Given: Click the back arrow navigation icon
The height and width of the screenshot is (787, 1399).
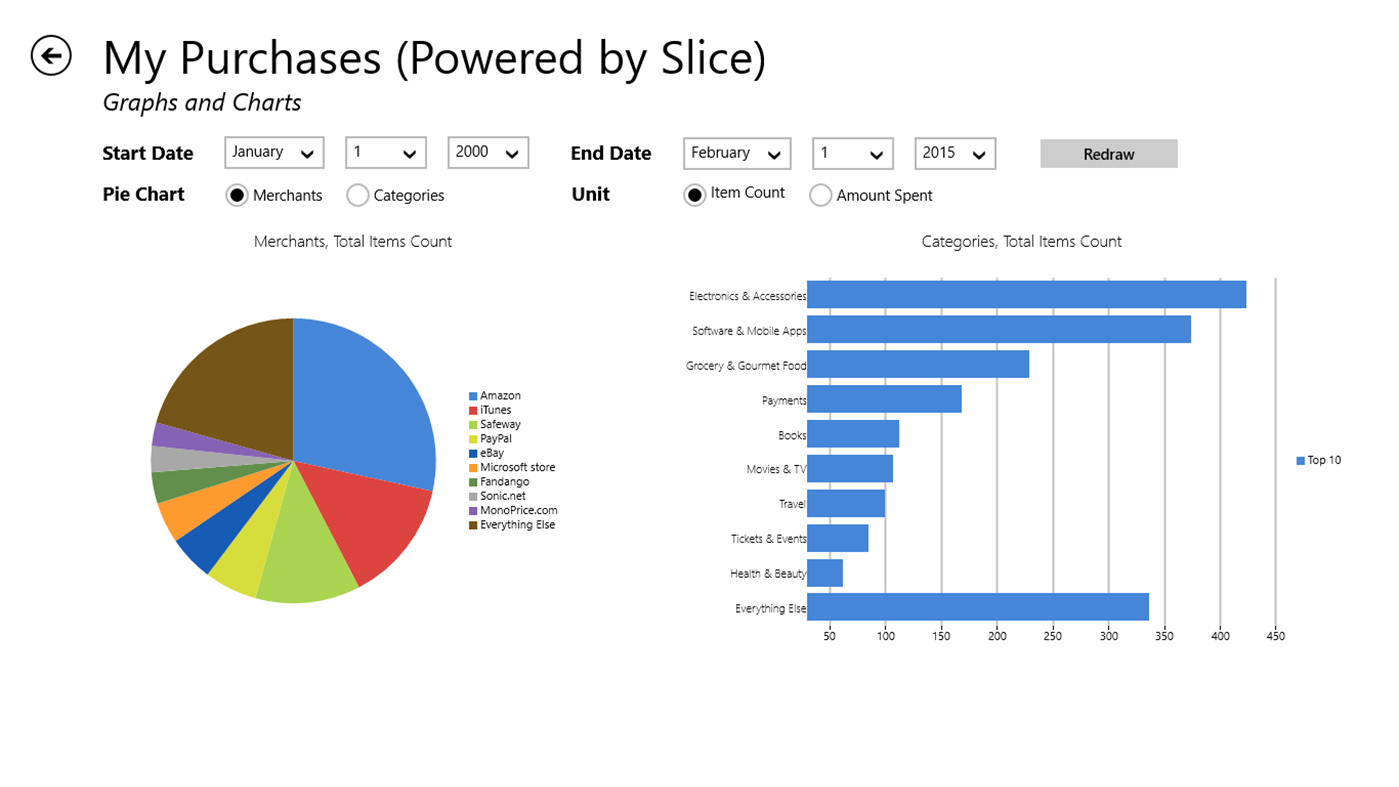Looking at the screenshot, I should point(49,56).
